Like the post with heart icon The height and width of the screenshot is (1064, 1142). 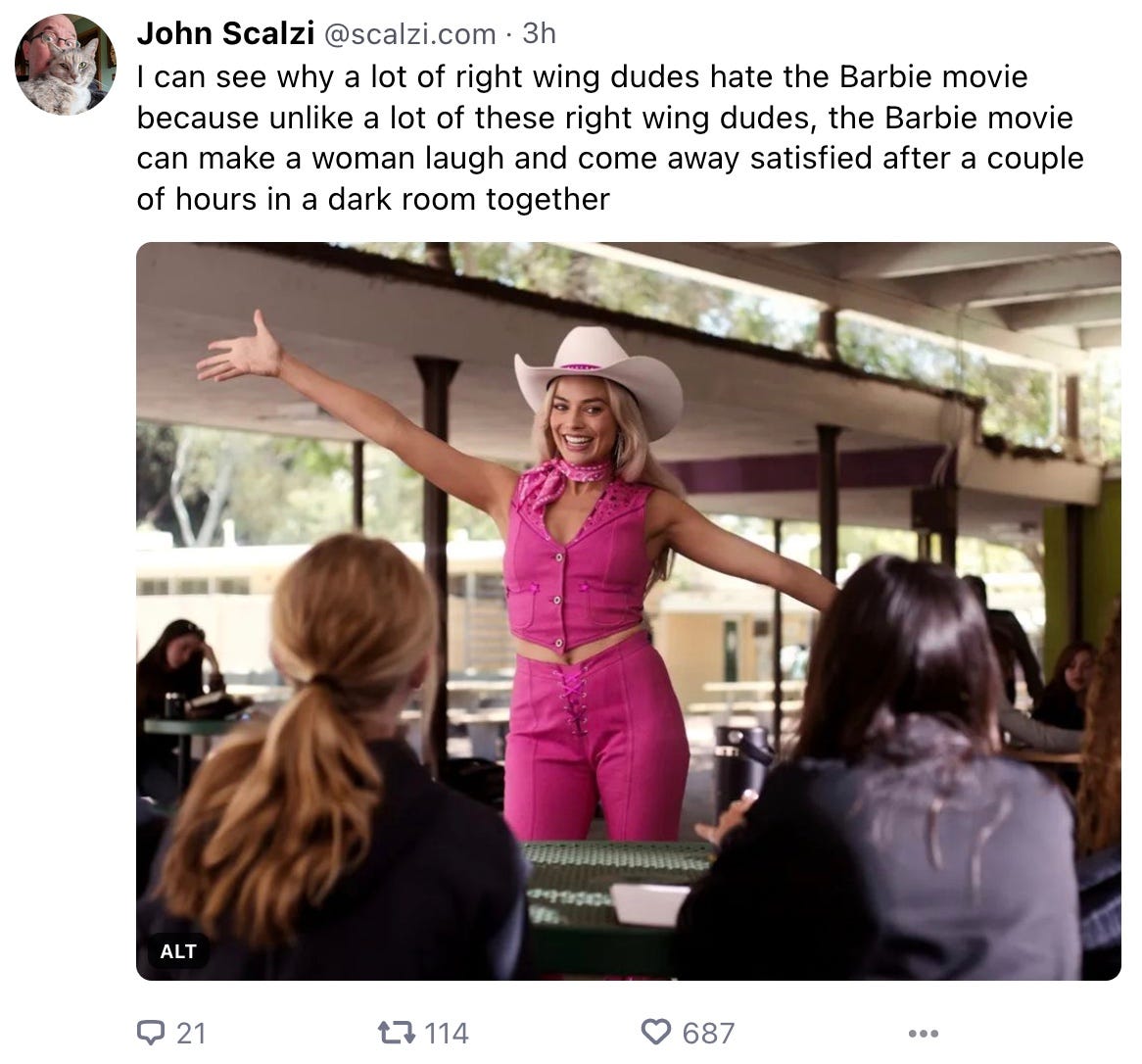[655, 1032]
